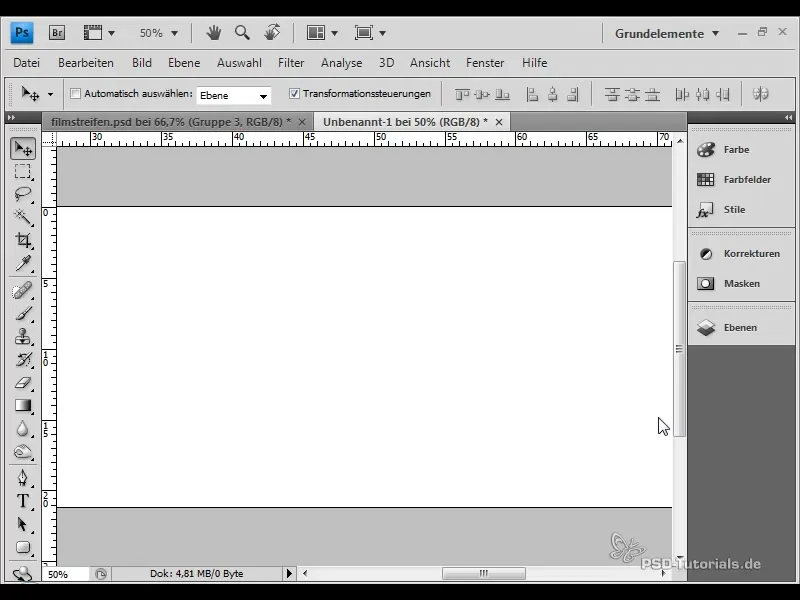
Task: Click the vertical scrollbar thumb
Action: pos(679,349)
